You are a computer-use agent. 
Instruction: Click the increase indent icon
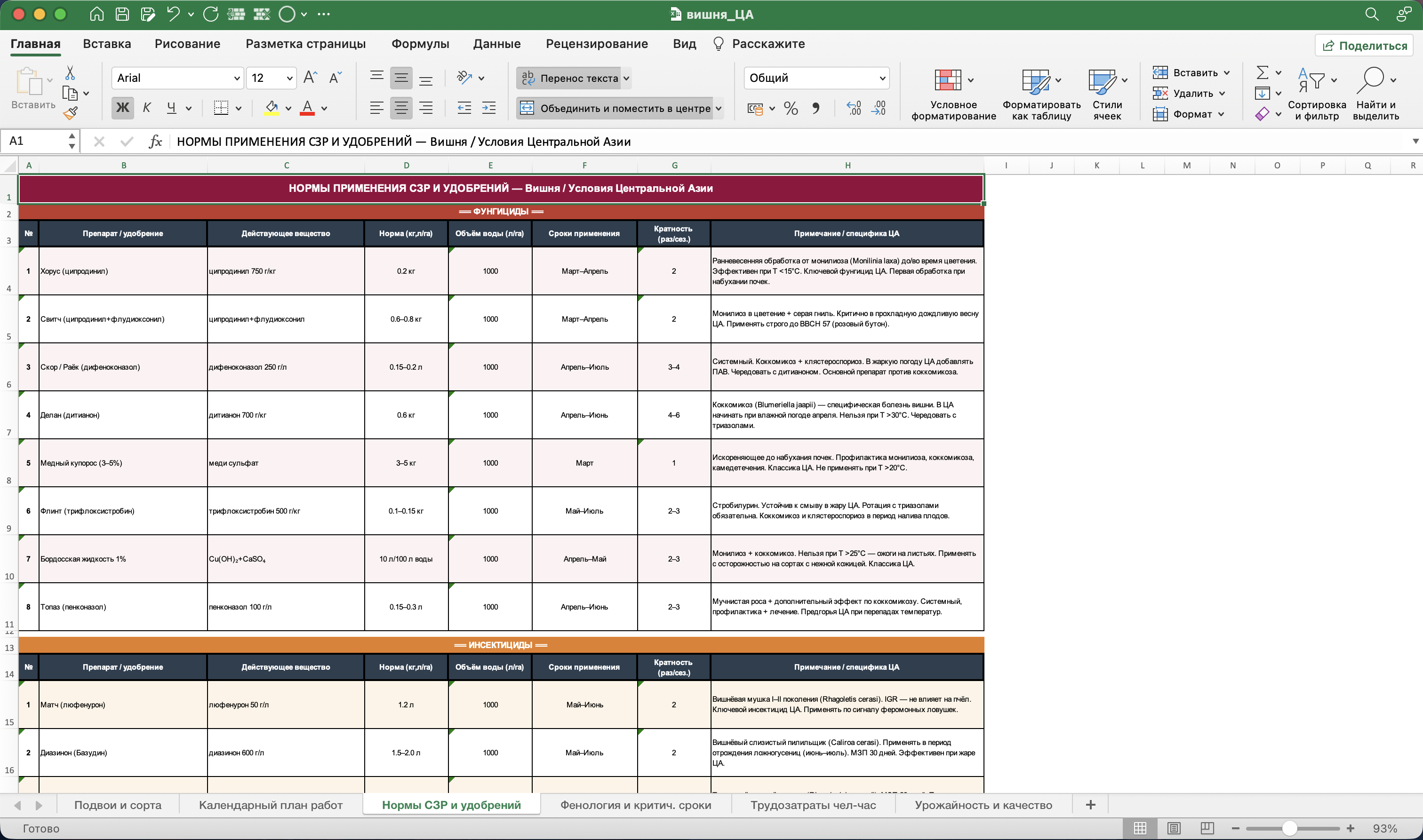pyautogui.click(x=489, y=108)
